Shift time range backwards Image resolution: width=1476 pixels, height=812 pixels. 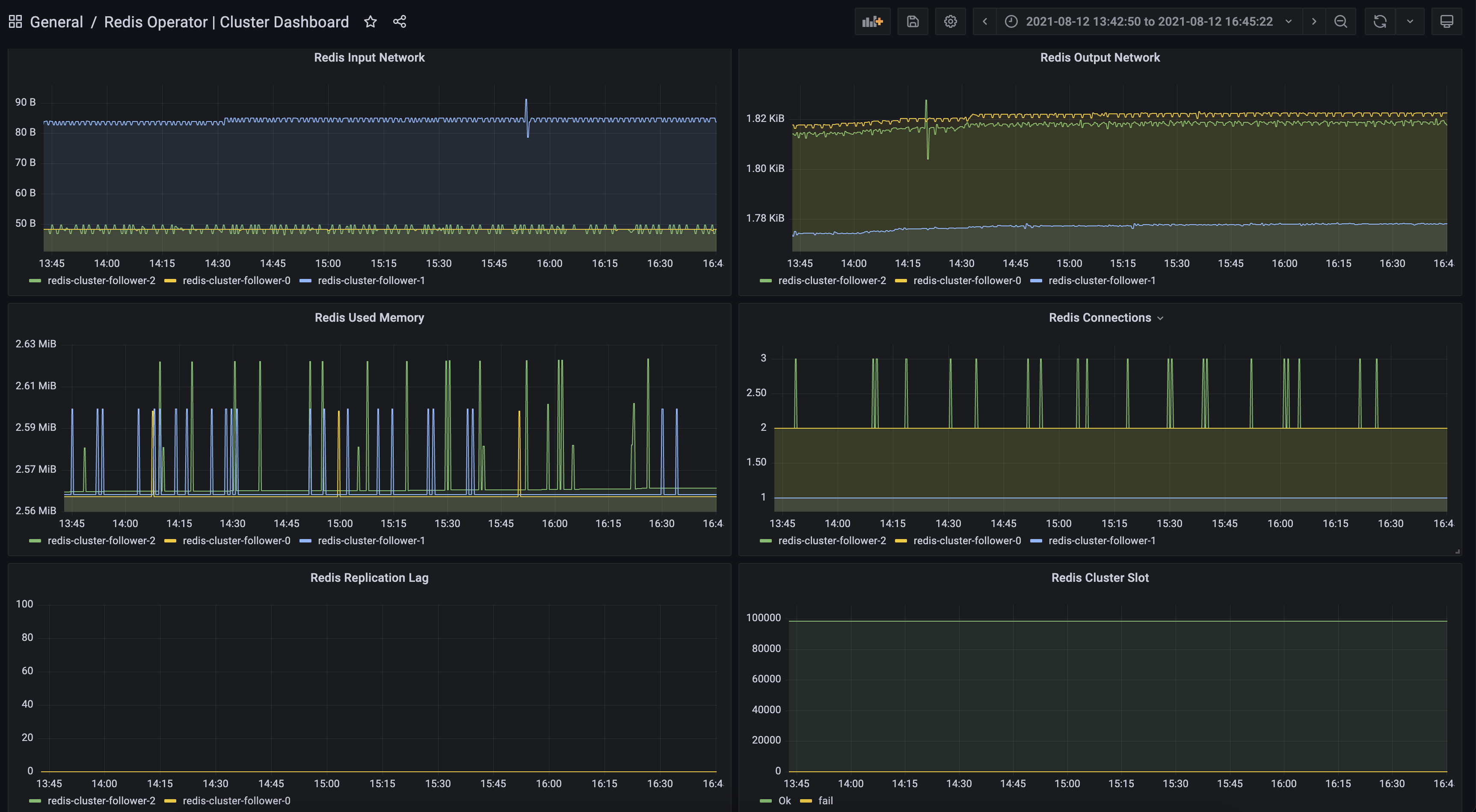pos(984,22)
